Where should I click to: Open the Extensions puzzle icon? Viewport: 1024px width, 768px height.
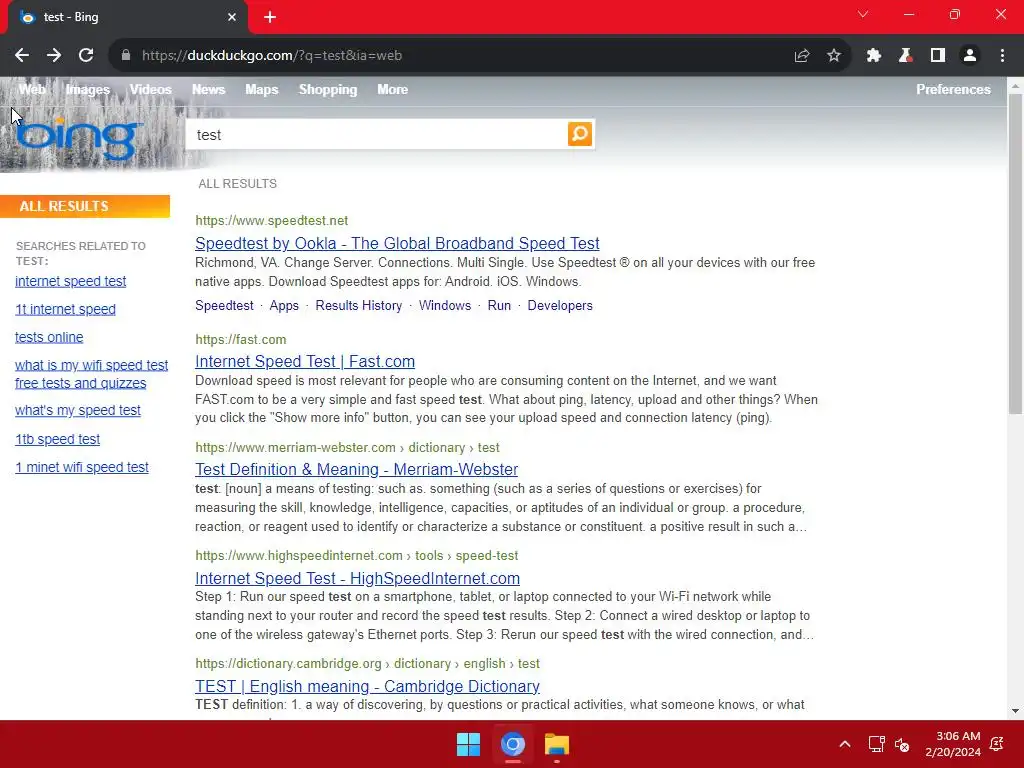(874, 56)
